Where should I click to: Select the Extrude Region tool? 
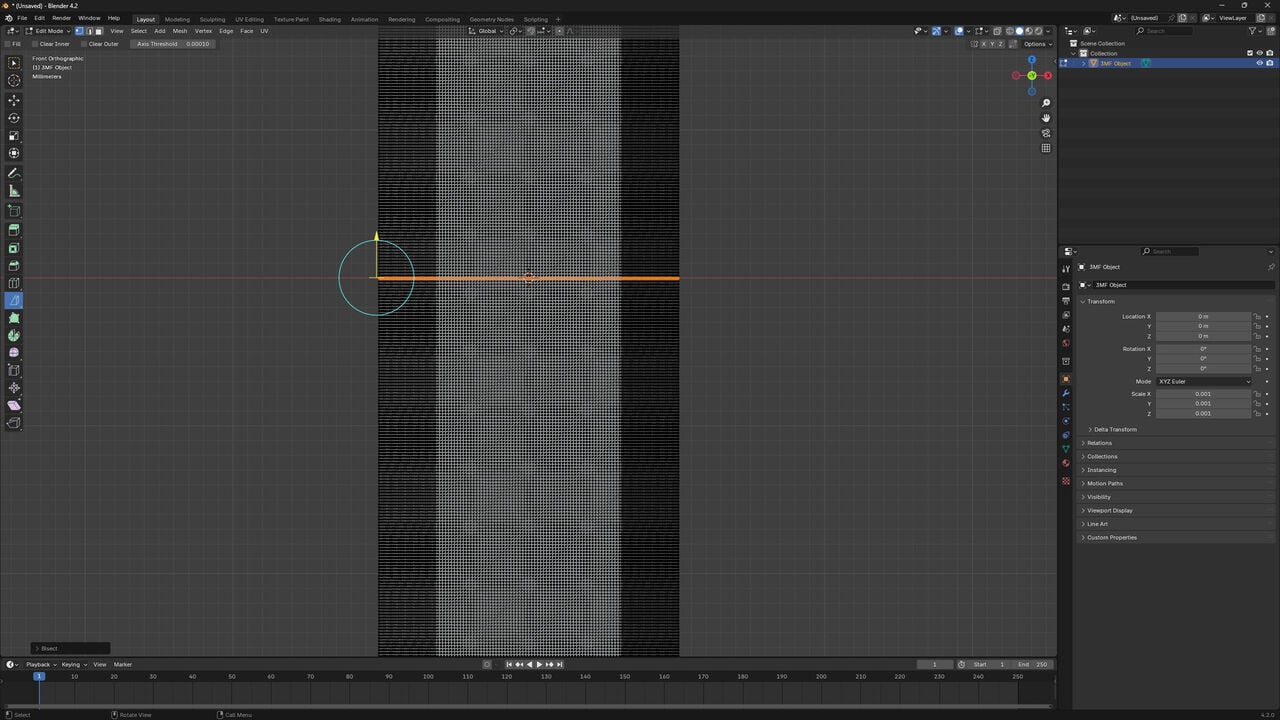(14, 230)
